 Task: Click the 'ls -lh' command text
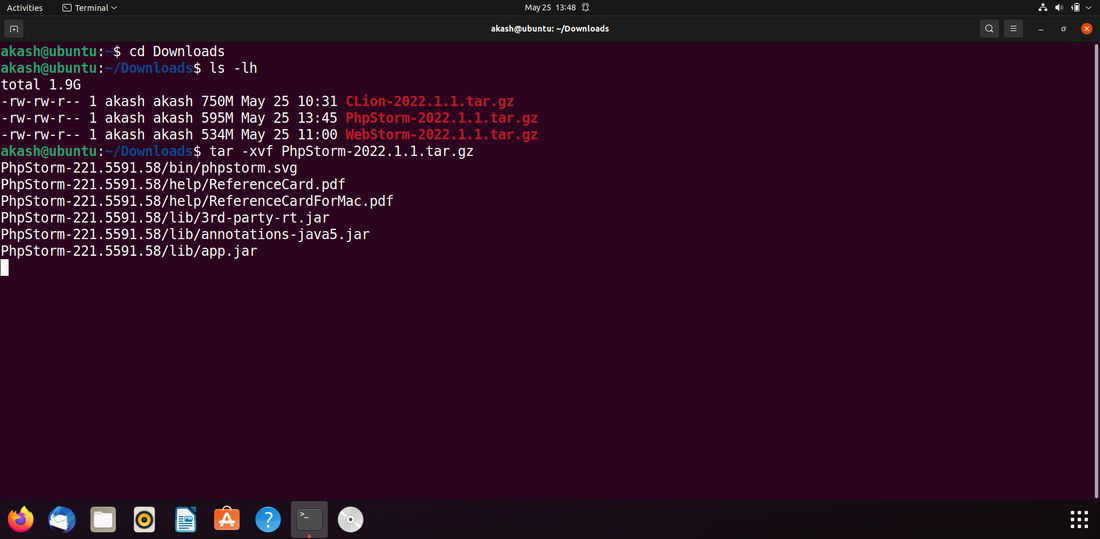pos(234,69)
